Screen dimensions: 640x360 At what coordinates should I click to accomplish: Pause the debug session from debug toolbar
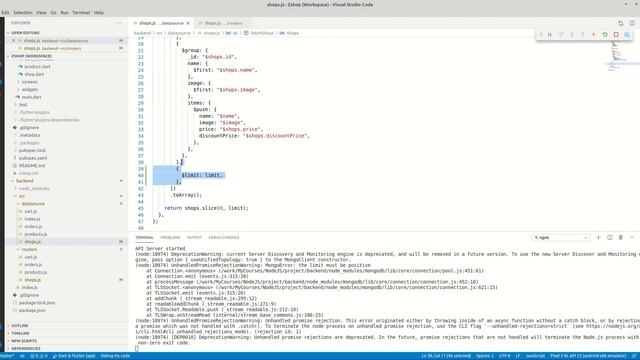[549, 35]
